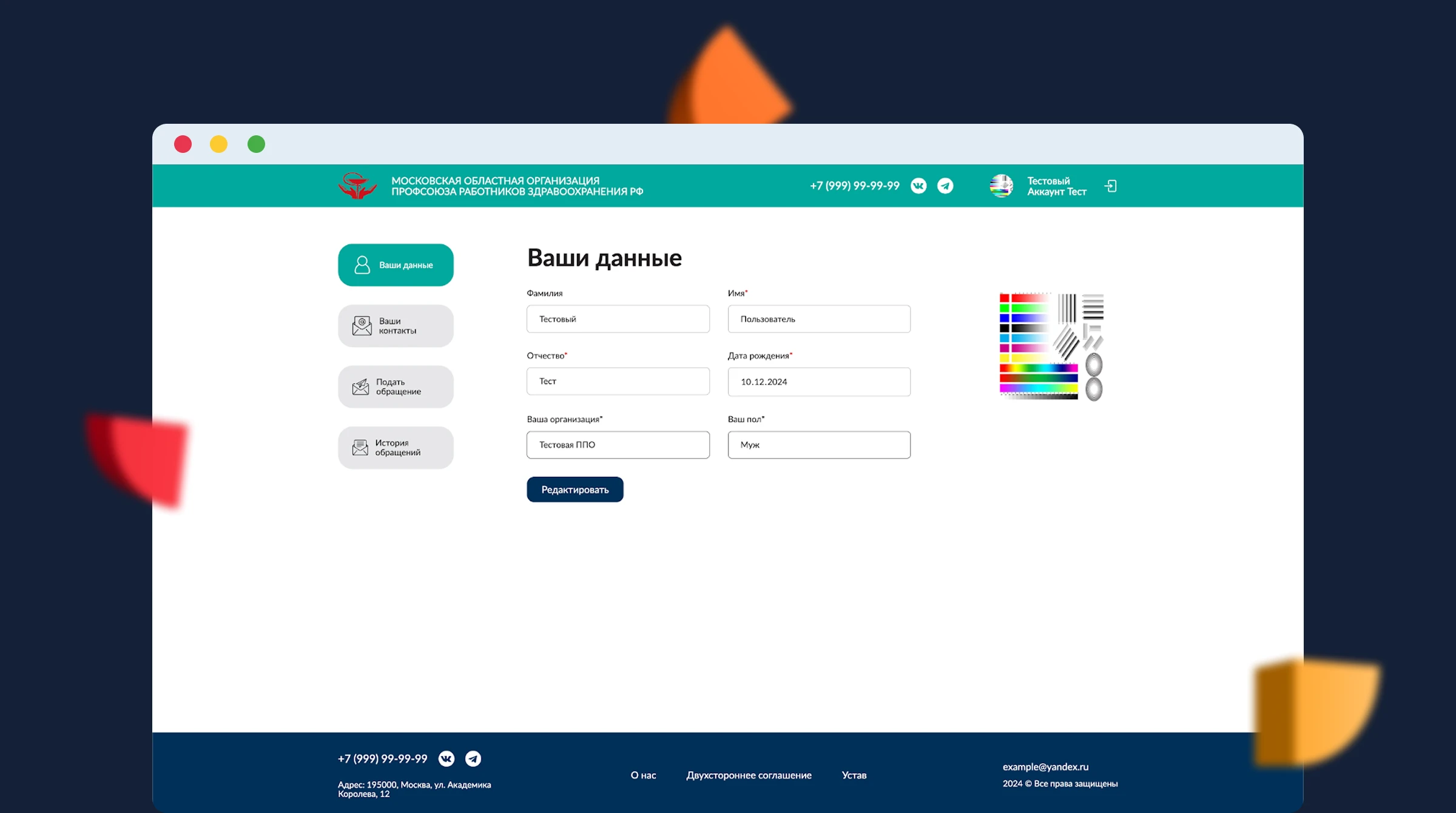The width and height of the screenshot is (1456, 813).
Task: Click the organization logo emblem
Action: coord(357,186)
